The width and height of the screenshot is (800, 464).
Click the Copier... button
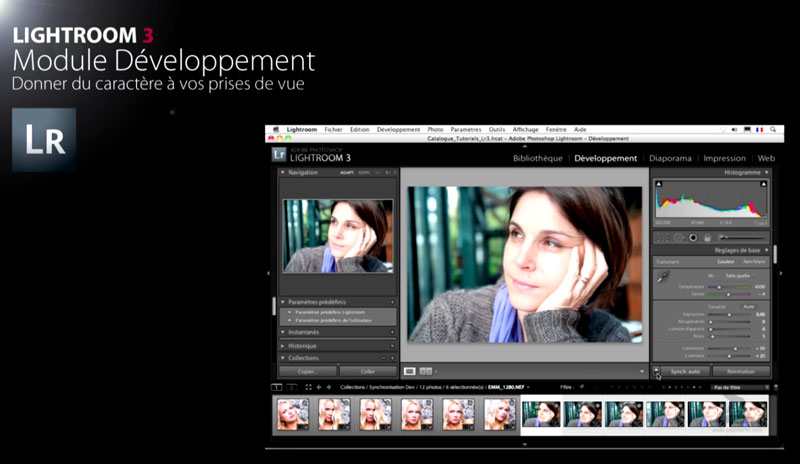pyautogui.click(x=308, y=371)
